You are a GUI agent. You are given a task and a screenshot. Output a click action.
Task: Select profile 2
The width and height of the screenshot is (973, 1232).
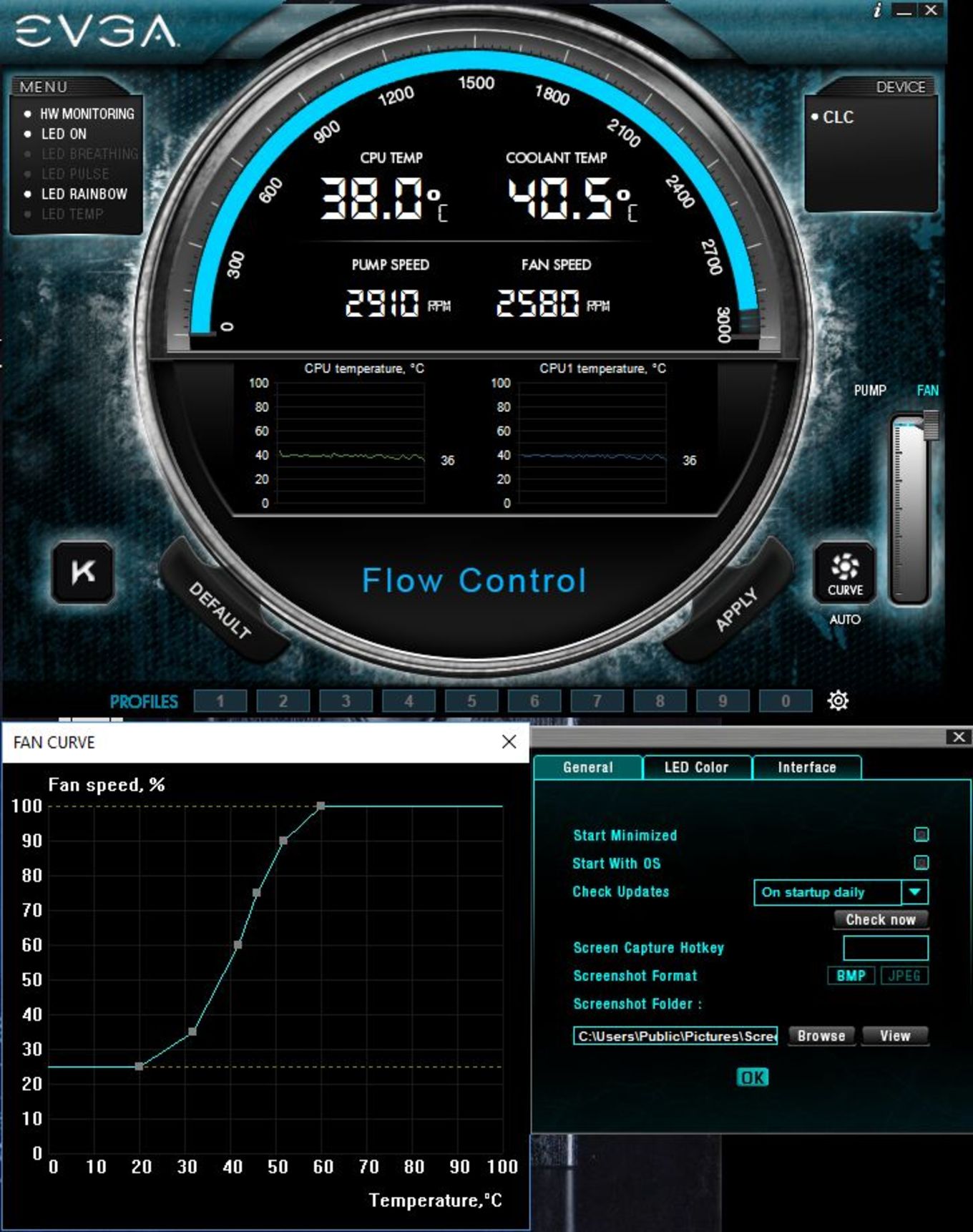pyautogui.click(x=283, y=701)
